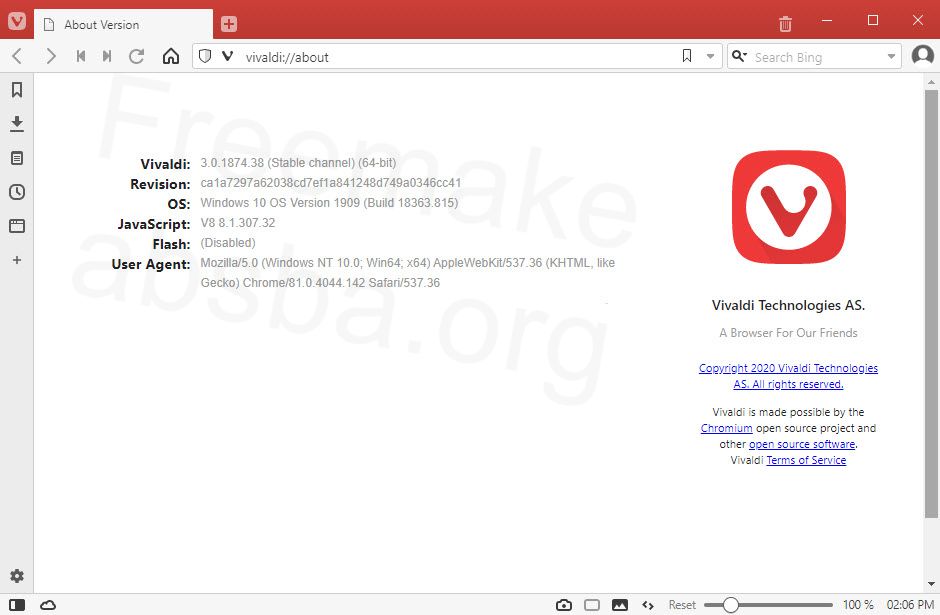
Task: Toggle tab tiling button
Action: pos(592,605)
